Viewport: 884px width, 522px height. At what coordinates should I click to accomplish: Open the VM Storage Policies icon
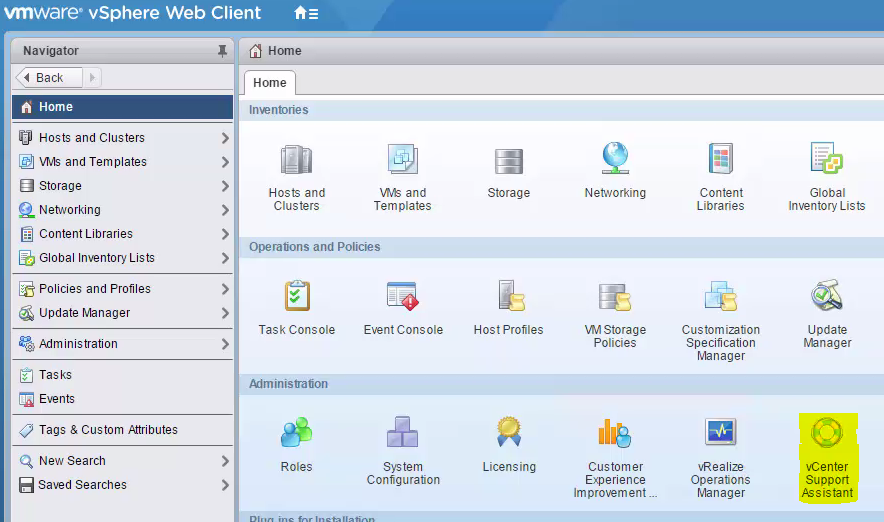(x=615, y=297)
